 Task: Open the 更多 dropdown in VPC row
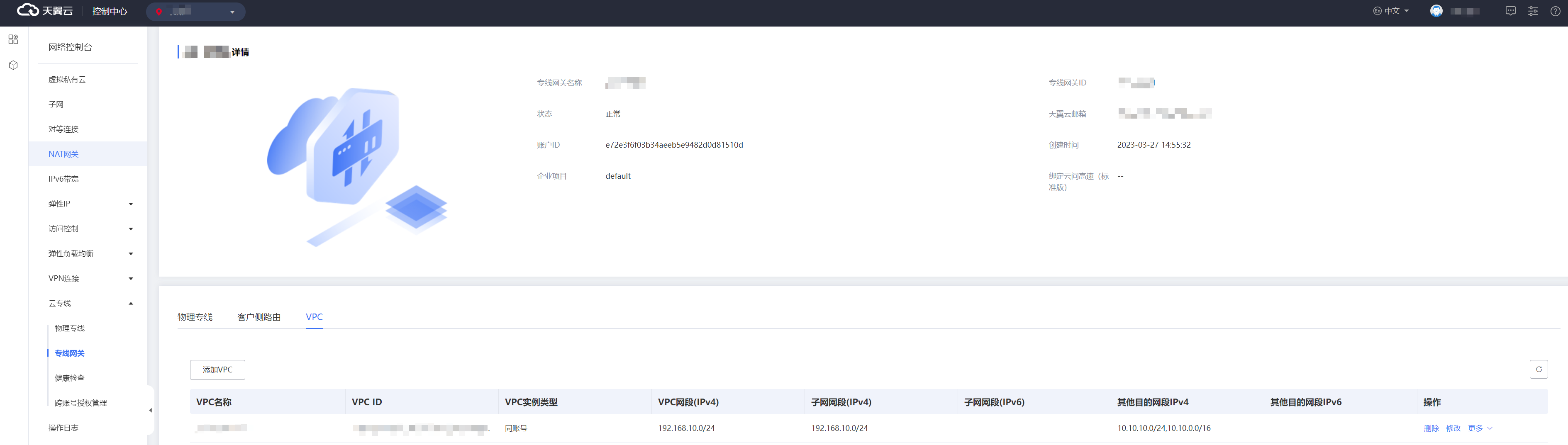point(1480,428)
